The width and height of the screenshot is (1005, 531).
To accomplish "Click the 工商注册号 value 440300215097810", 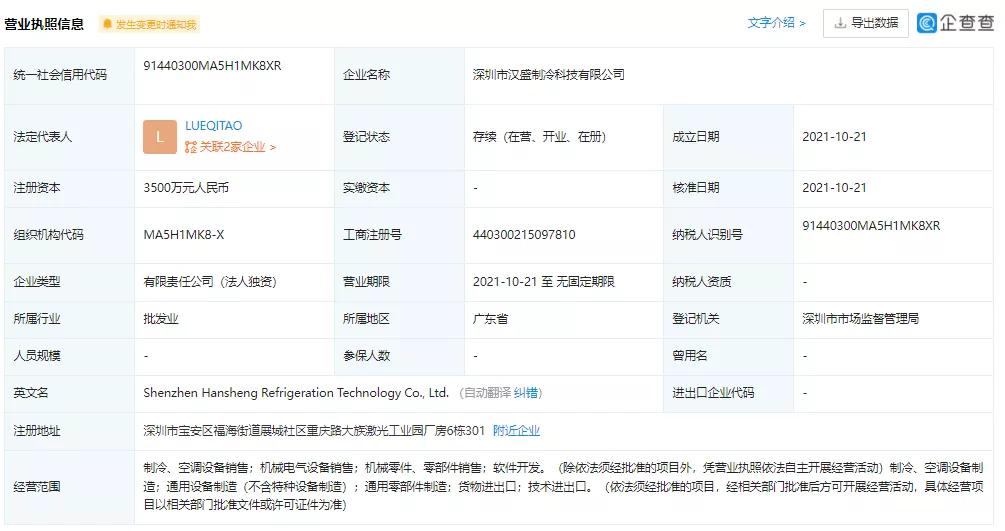I will click(524, 235).
